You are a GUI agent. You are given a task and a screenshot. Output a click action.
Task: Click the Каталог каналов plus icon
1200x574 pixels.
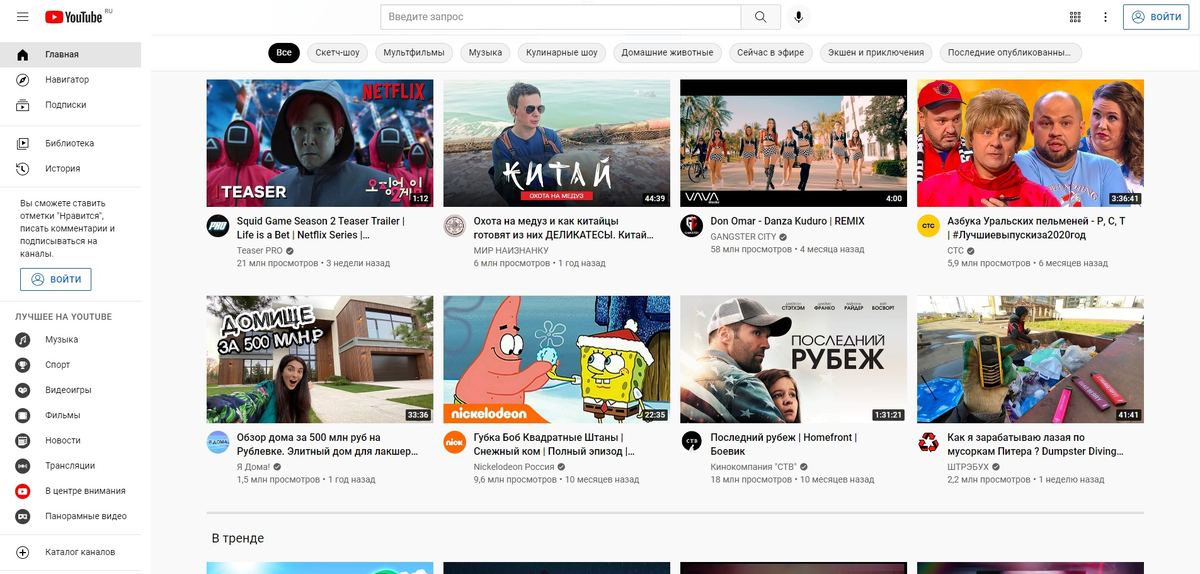click(23, 552)
